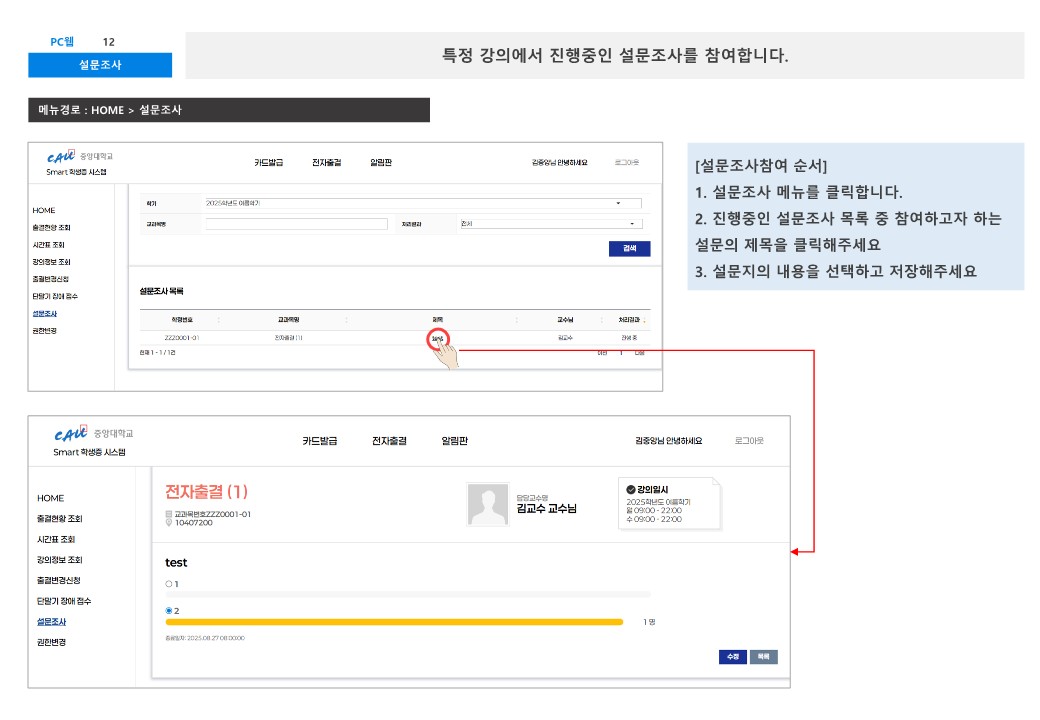1040x720 pixels.
Task: Click location pin icon beside 10407200
Action: pos(168,522)
